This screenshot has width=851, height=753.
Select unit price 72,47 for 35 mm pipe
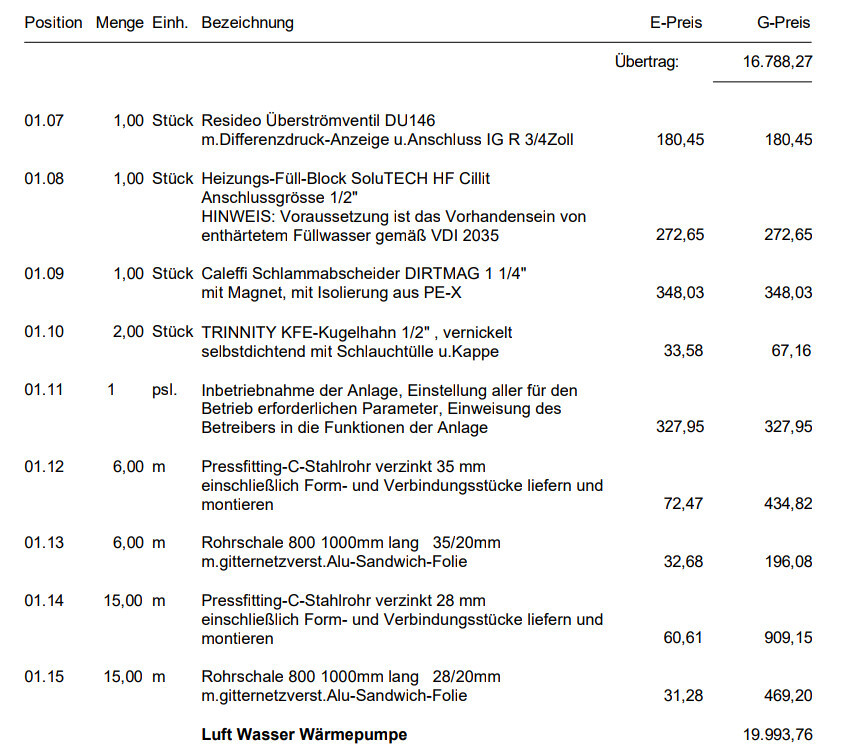[x=683, y=505]
